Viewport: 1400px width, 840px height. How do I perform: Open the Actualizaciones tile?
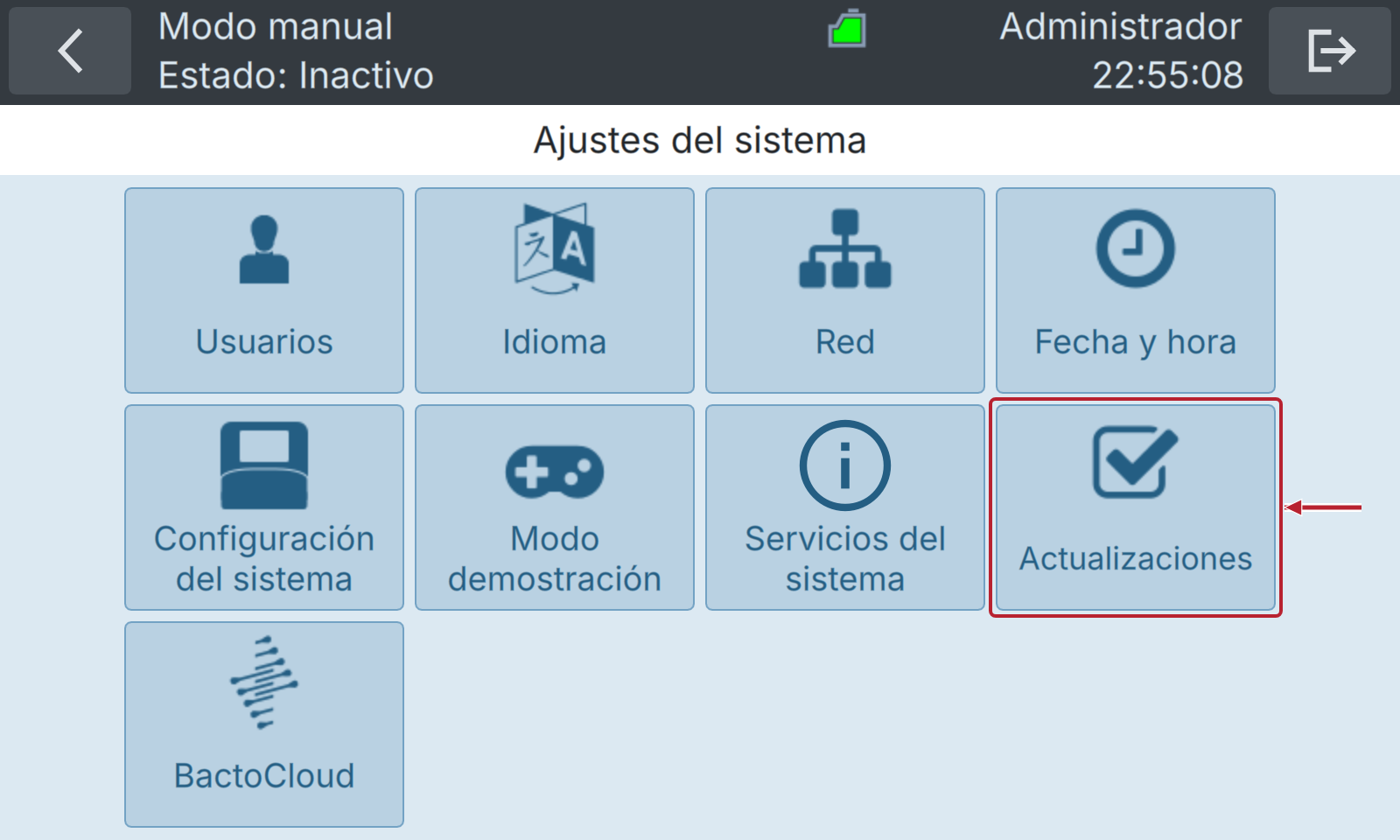(1136, 507)
